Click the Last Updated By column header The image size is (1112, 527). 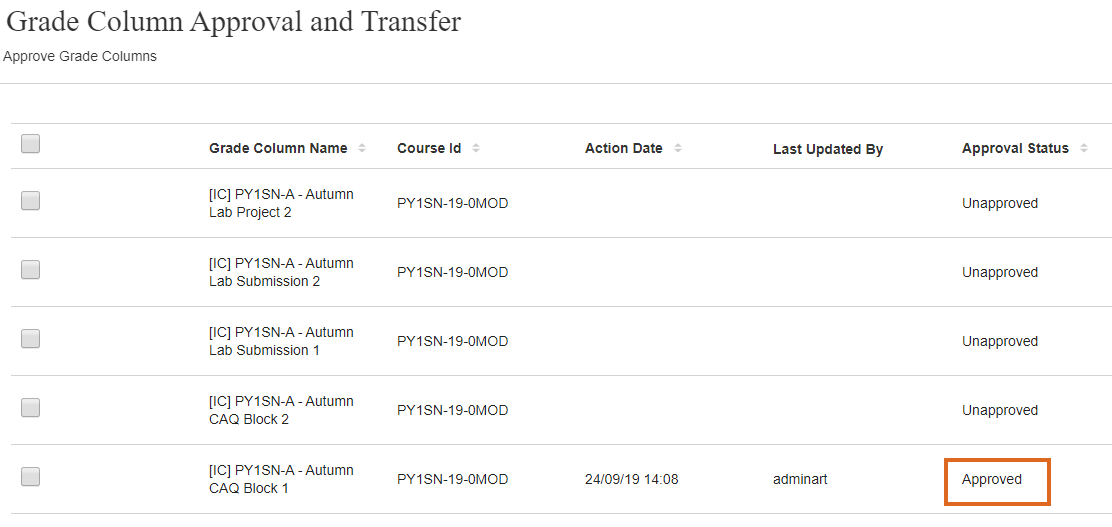pyautogui.click(x=828, y=149)
